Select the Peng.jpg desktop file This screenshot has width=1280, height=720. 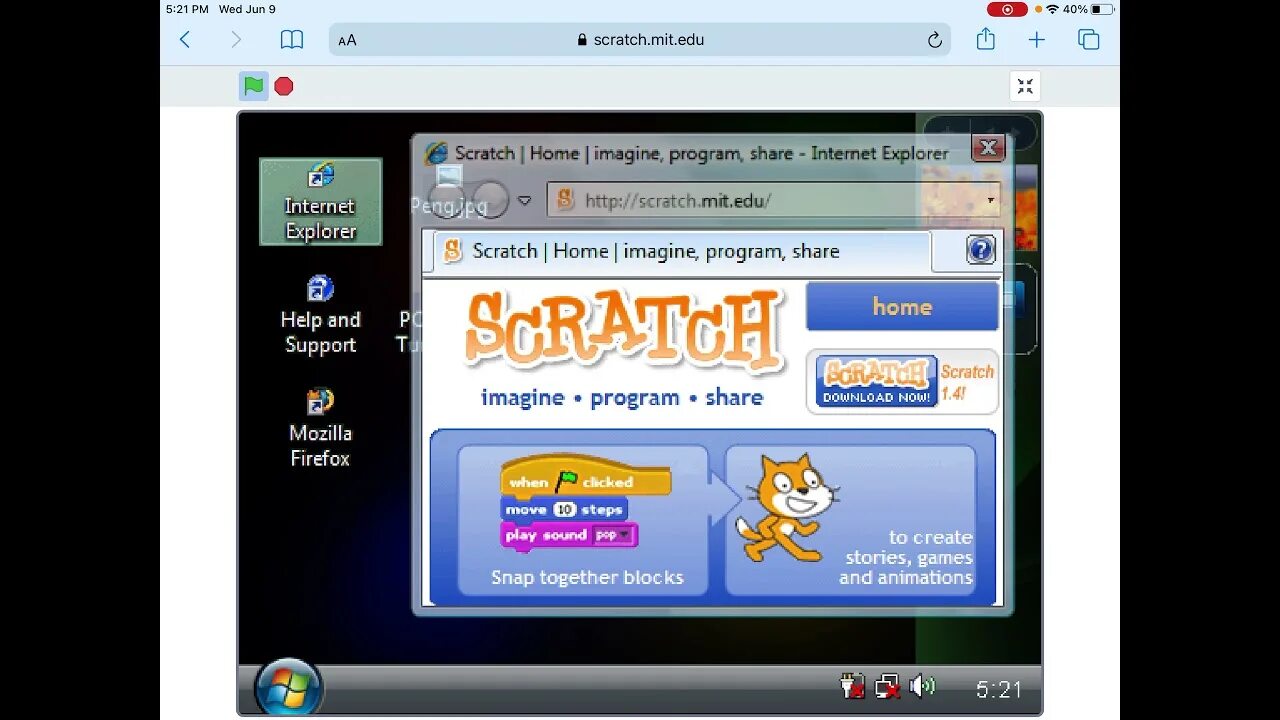click(x=449, y=192)
